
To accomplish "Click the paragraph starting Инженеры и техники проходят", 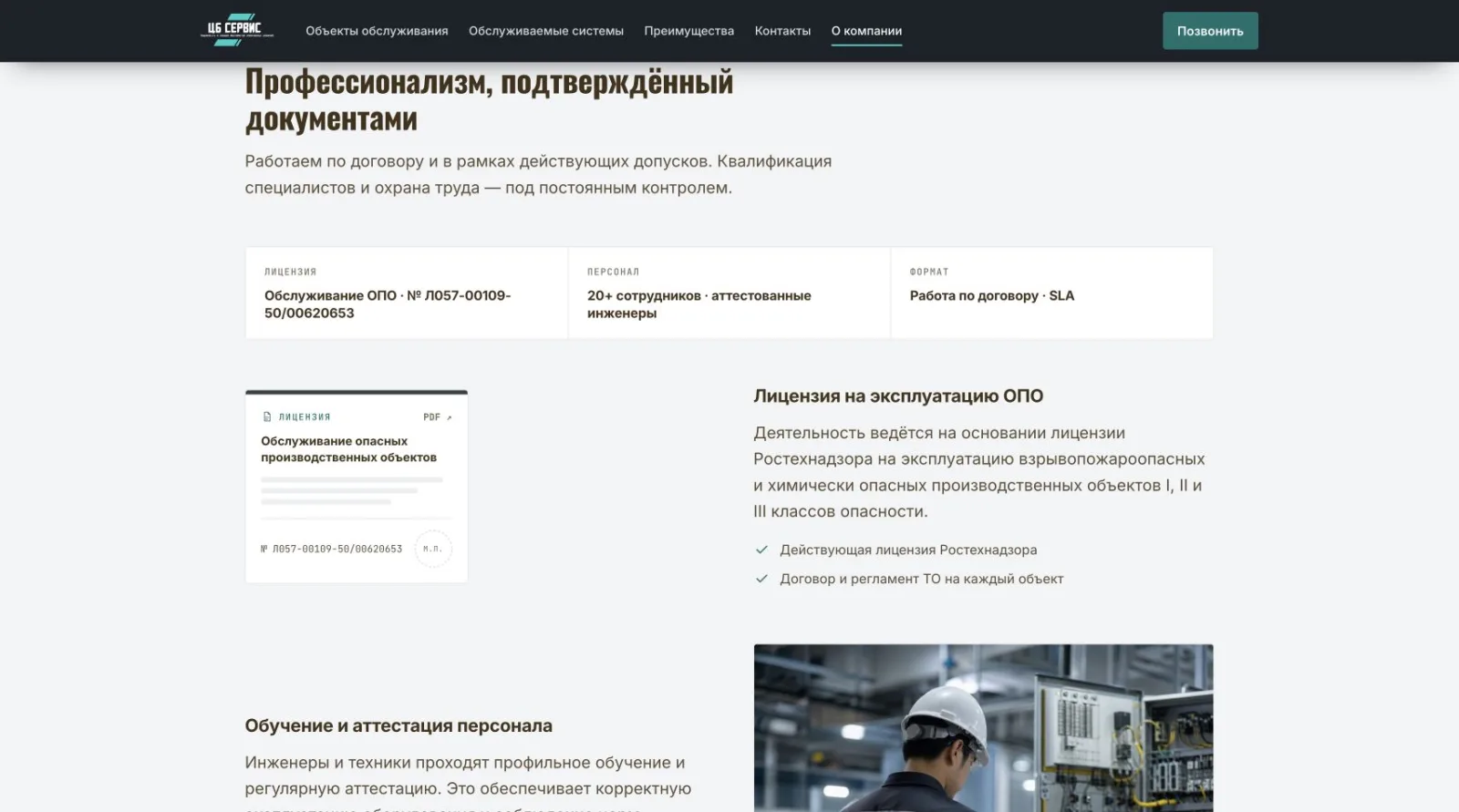I will (x=468, y=782).
